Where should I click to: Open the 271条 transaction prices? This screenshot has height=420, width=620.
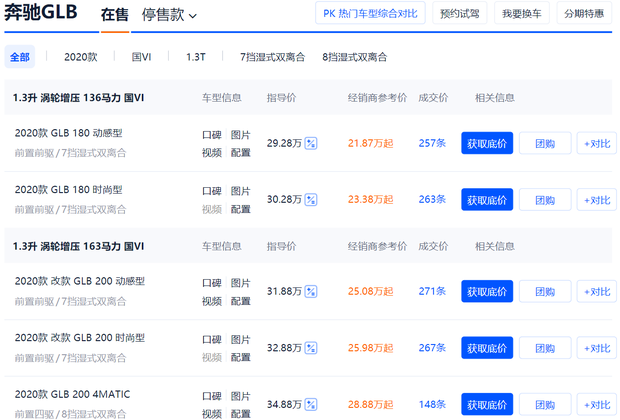(432, 291)
